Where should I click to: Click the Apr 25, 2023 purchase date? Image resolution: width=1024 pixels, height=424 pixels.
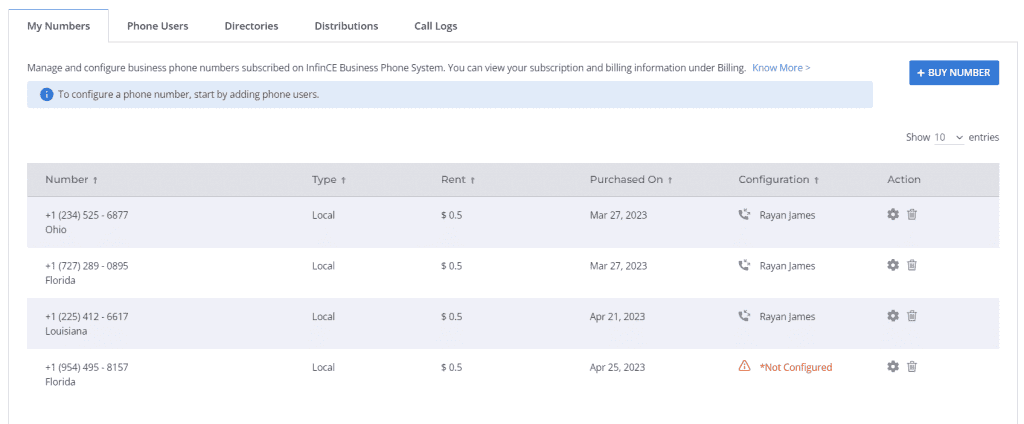click(617, 367)
